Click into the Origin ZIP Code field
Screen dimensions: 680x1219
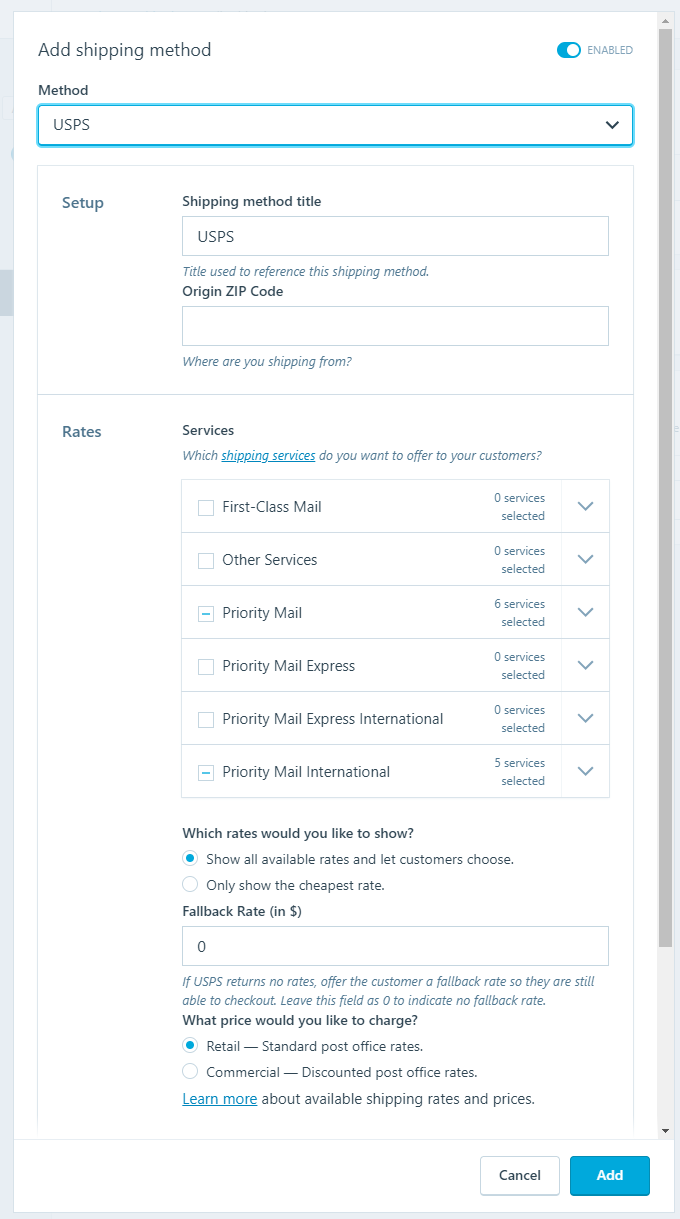[x=394, y=326]
